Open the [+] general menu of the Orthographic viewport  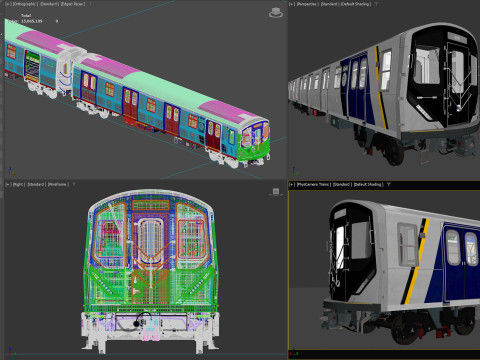(x=8, y=4)
